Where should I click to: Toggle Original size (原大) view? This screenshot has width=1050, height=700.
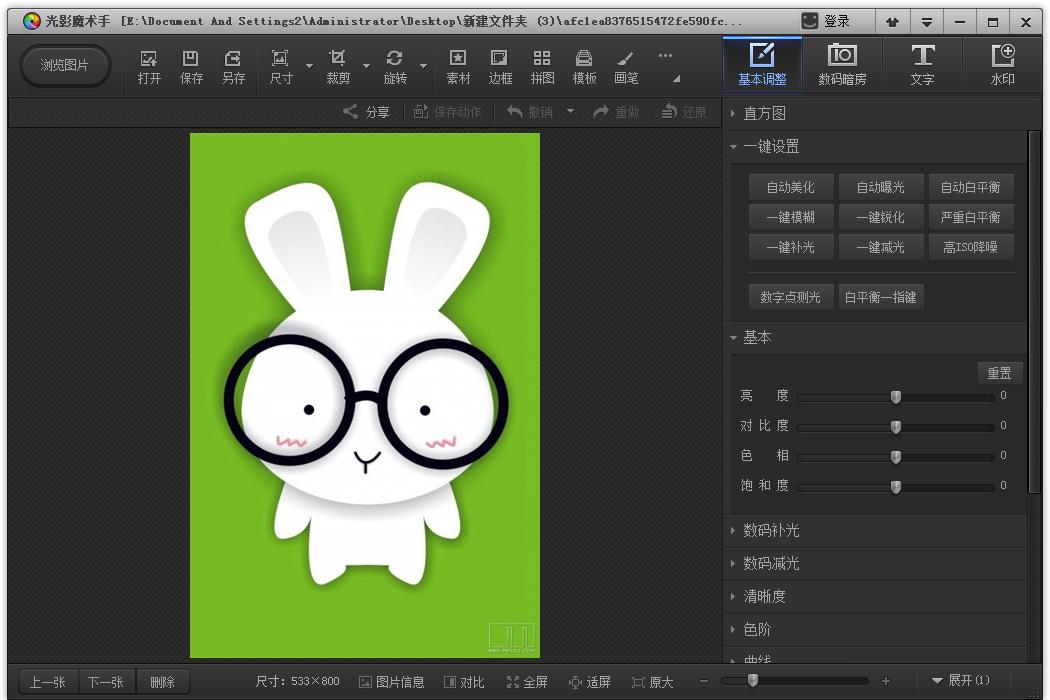(653, 682)
